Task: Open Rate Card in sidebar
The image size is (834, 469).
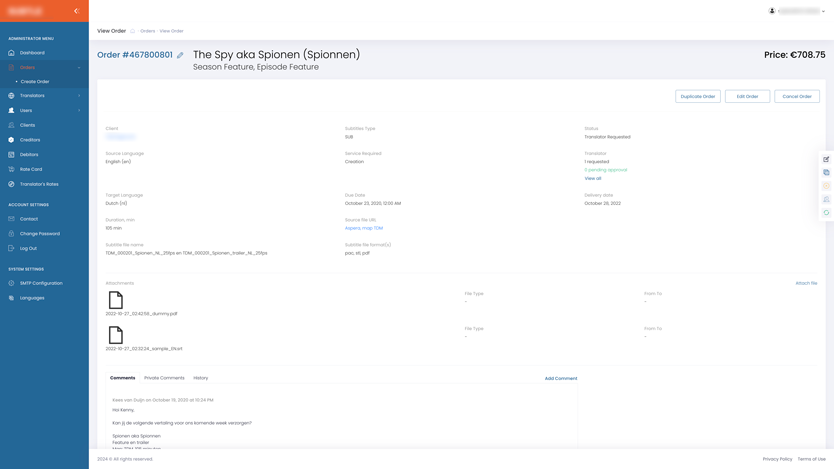Action: coord(31,169)
